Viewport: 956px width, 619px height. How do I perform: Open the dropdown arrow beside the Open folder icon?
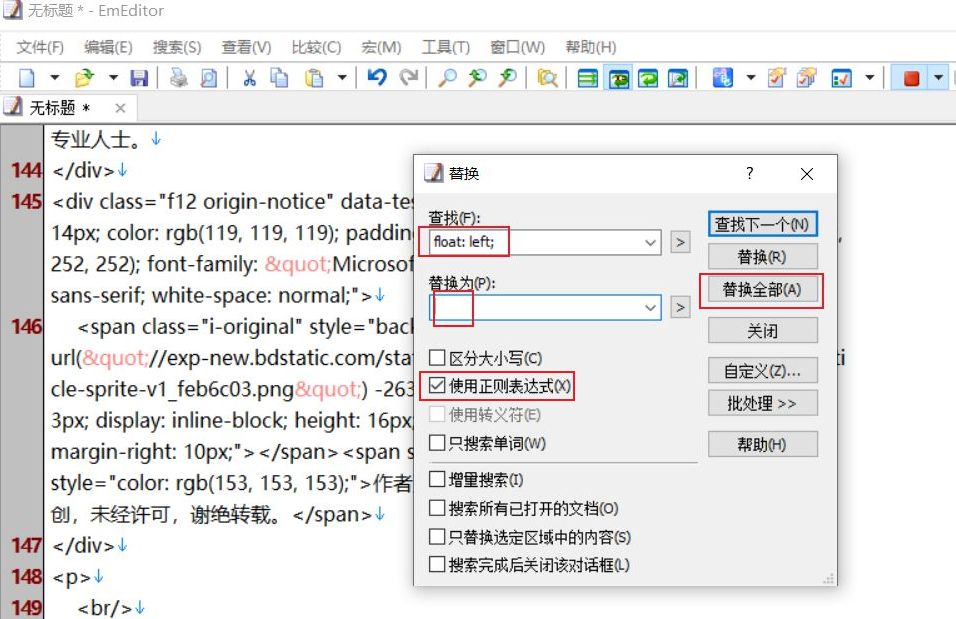pos(113,78)
